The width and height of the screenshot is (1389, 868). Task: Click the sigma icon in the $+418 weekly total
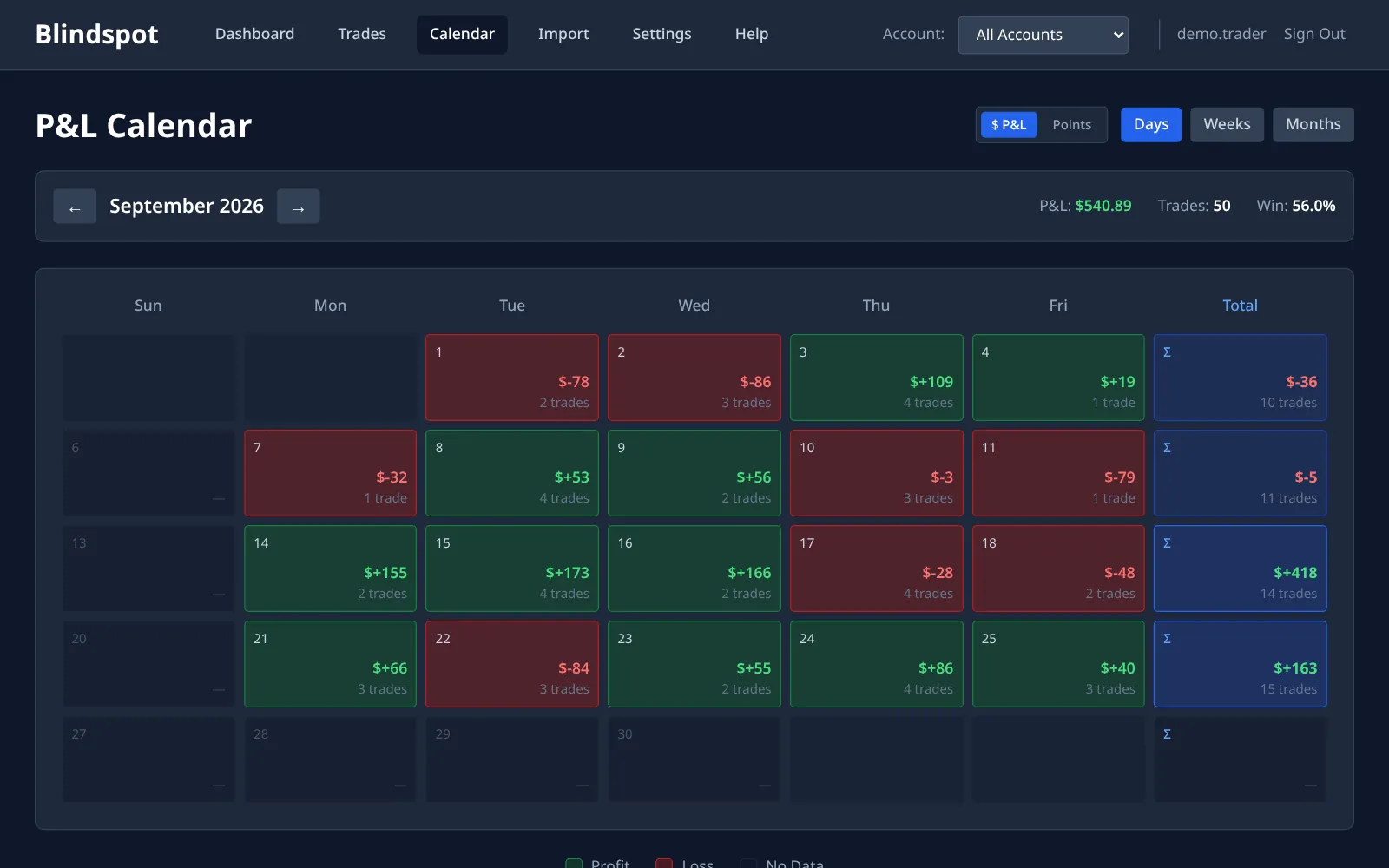coord(1167,543)
